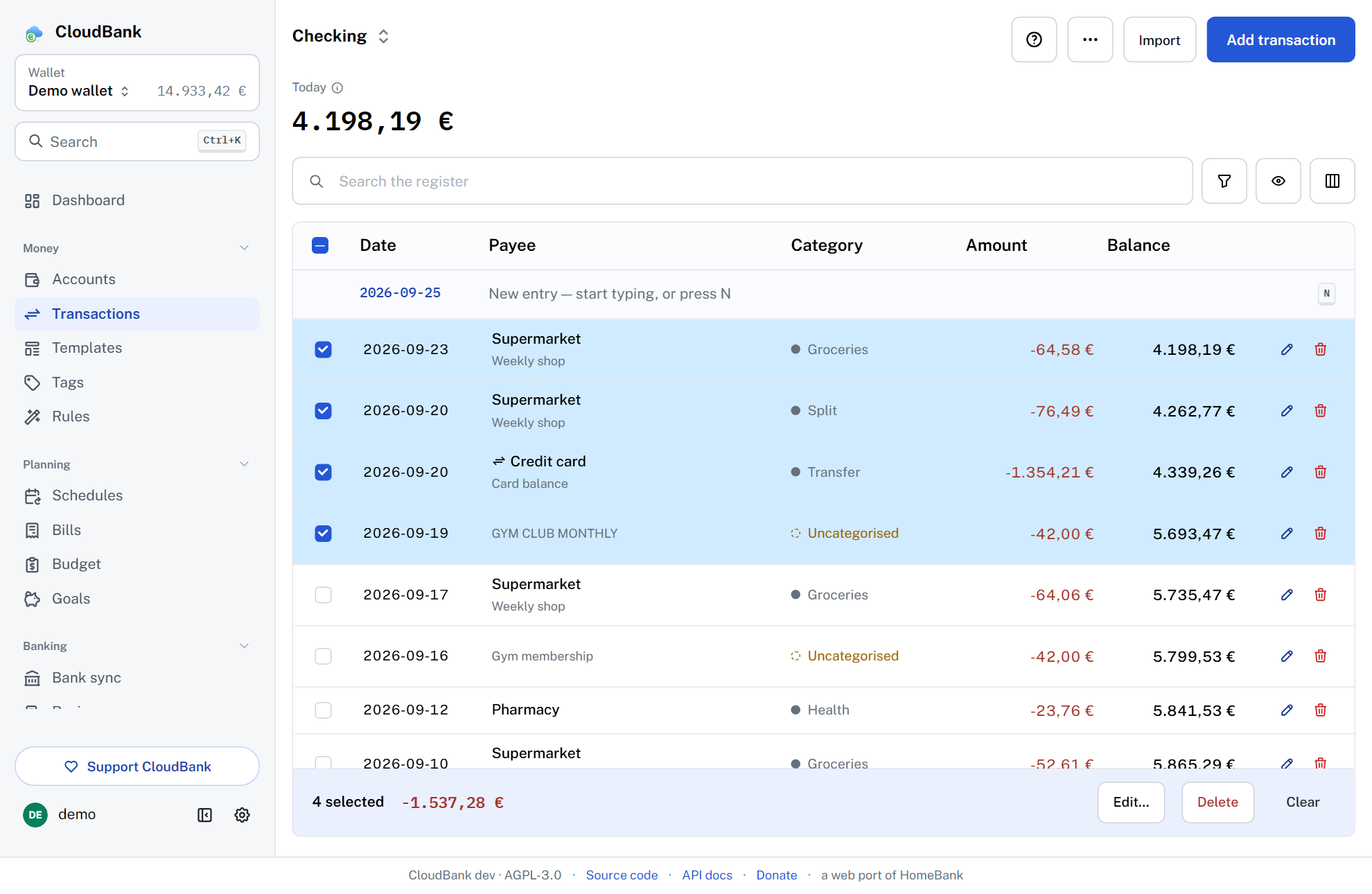Click Support CloudBank button

[137, 766]
